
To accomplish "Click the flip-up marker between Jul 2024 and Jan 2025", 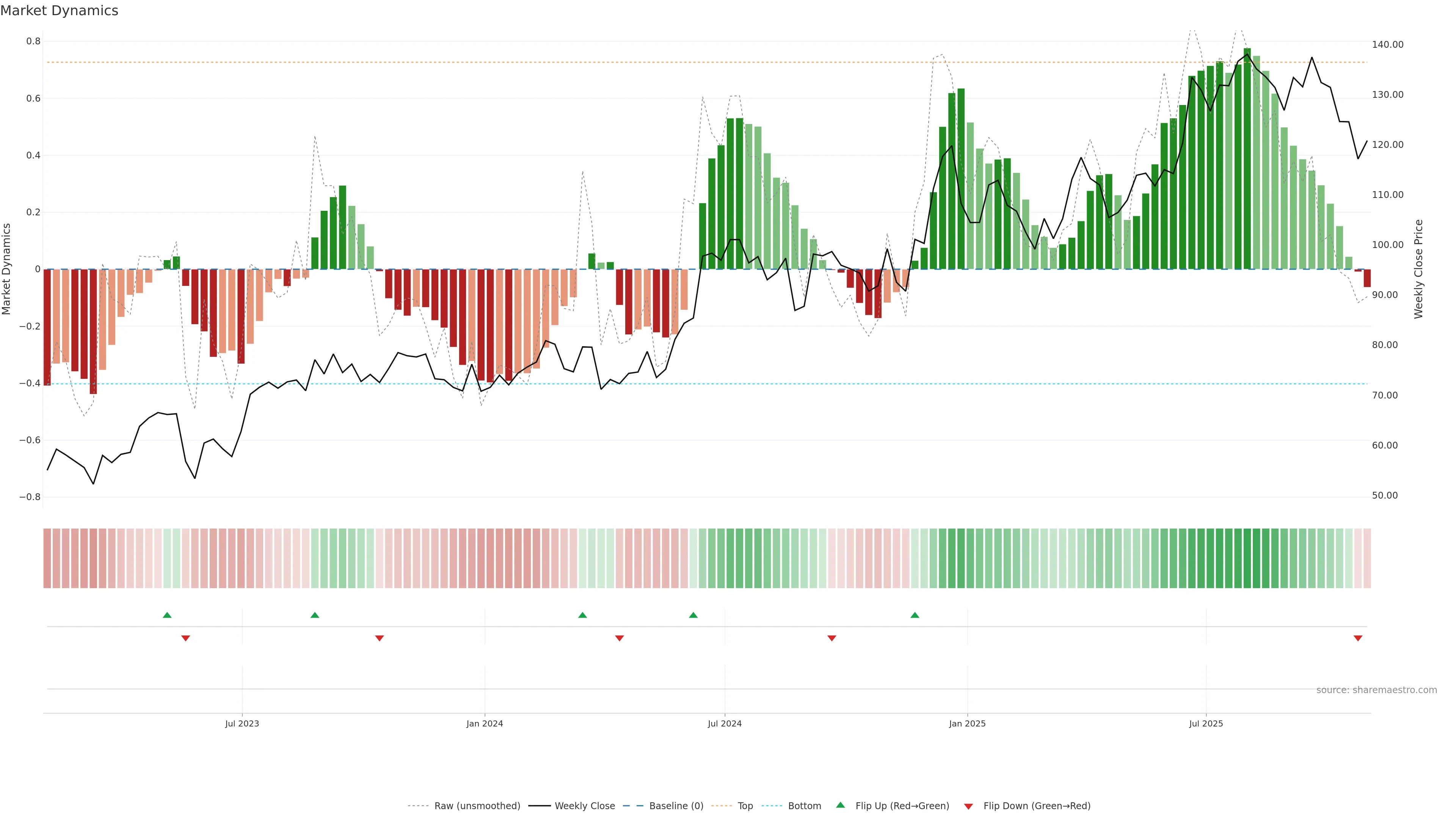I will tap(915, 615).
